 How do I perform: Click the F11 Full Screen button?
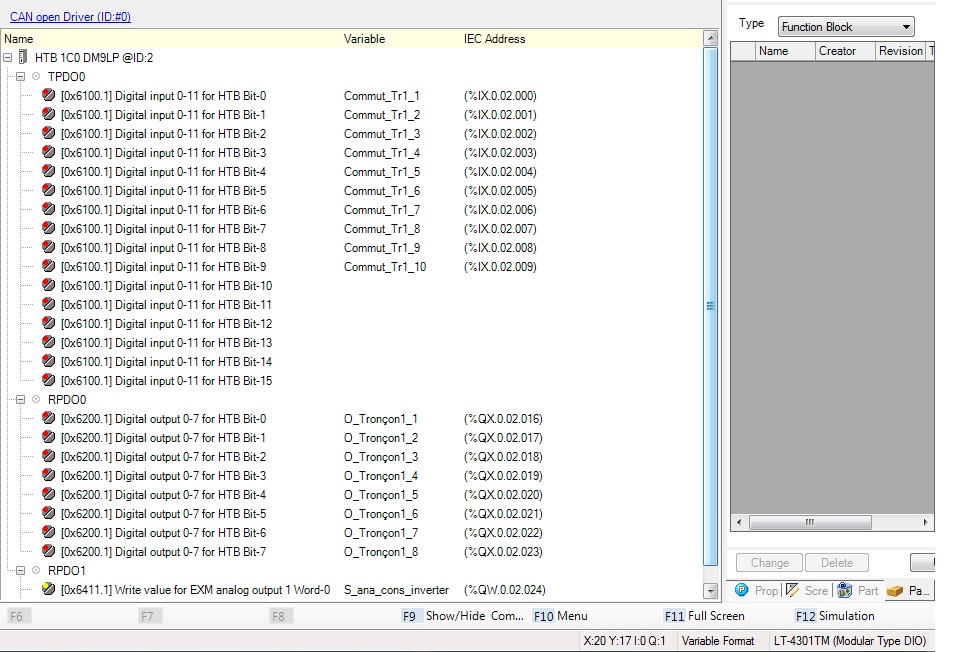coord(705,616)
